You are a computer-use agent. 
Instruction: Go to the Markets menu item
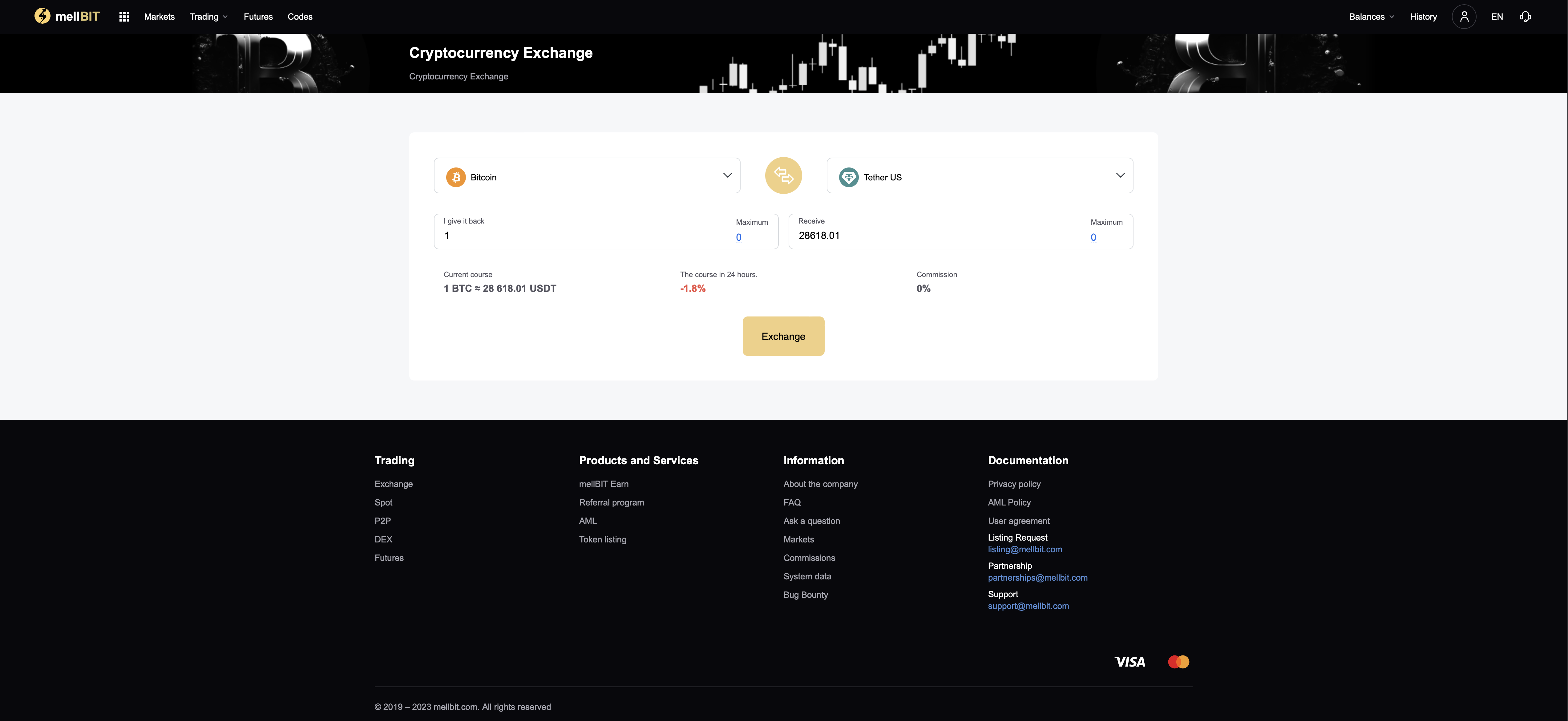coord(159,16)
